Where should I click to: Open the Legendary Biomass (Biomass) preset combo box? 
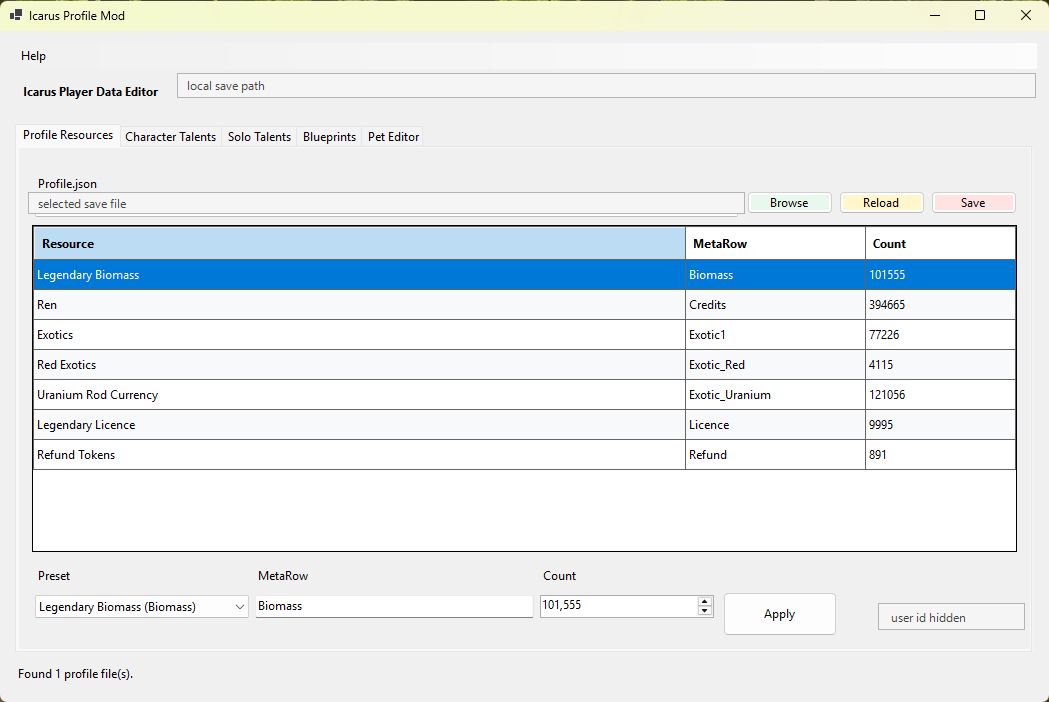(x=141, y=607)
